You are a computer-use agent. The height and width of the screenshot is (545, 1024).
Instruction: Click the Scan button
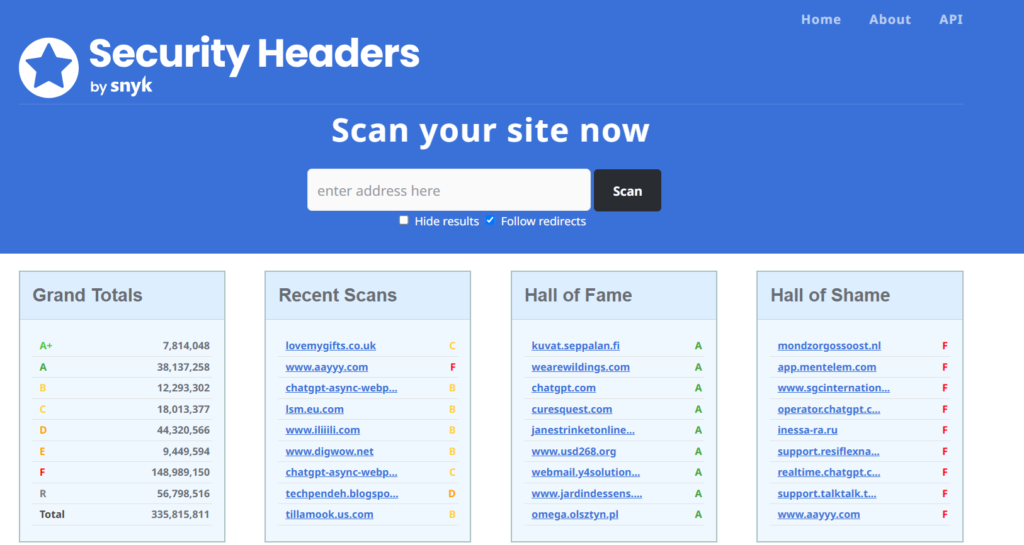point(628,191)
